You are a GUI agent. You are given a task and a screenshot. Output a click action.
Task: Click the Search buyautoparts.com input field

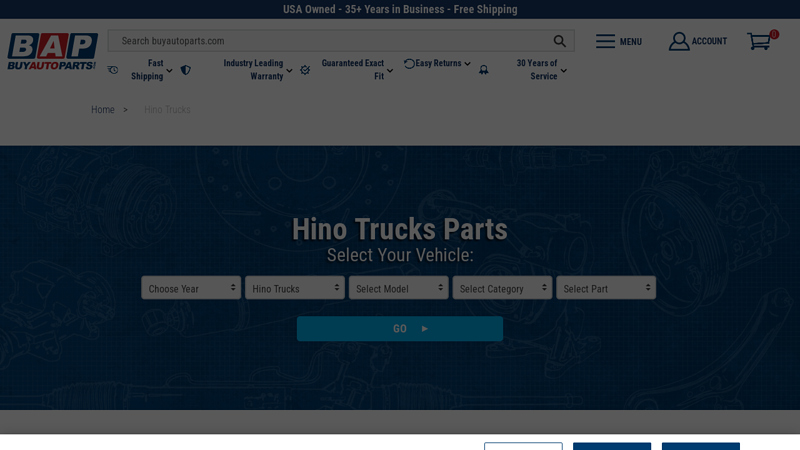click(x=341, y=41)
